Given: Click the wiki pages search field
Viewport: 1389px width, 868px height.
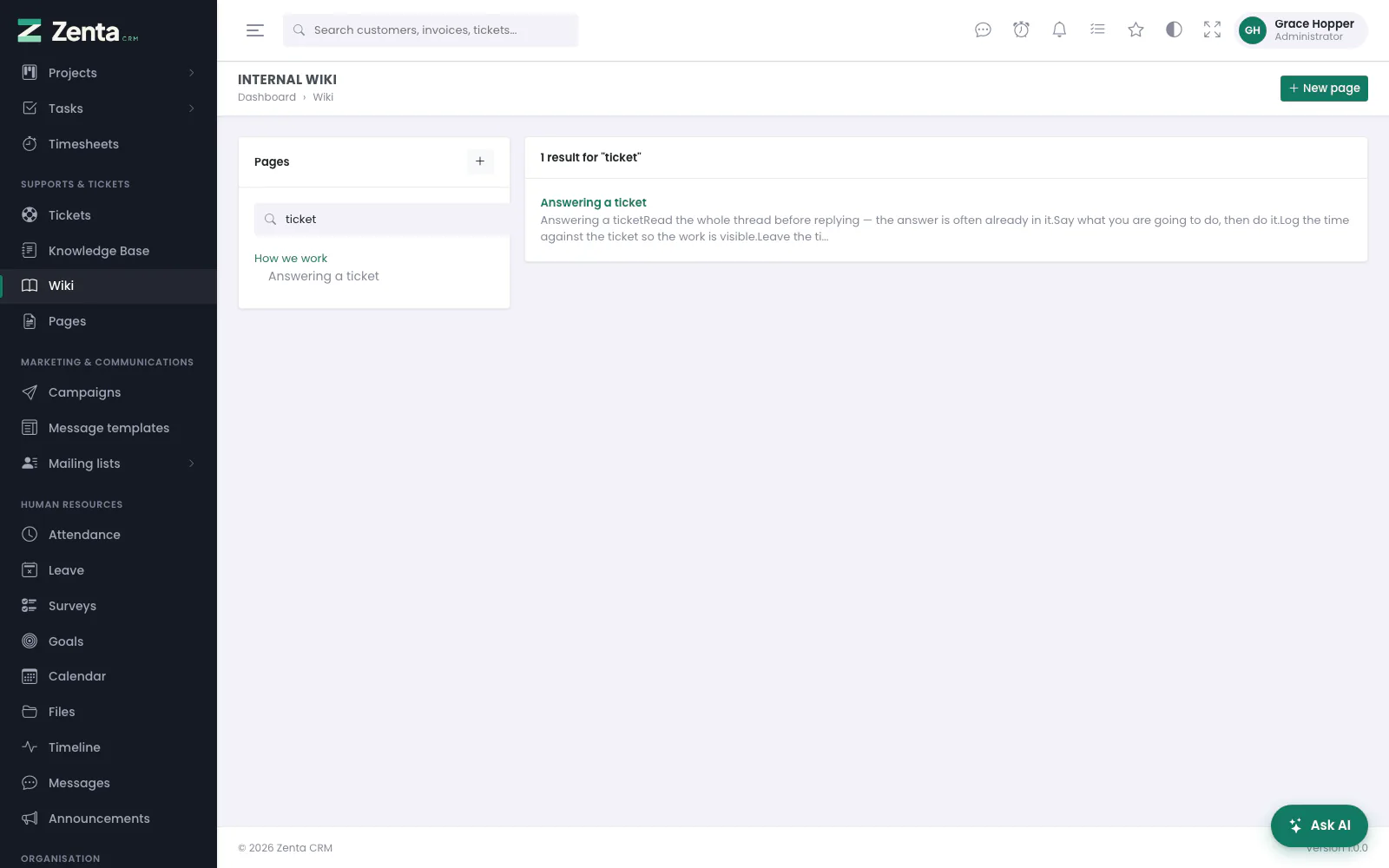Looking at the screenshot, I should point(382,220).
